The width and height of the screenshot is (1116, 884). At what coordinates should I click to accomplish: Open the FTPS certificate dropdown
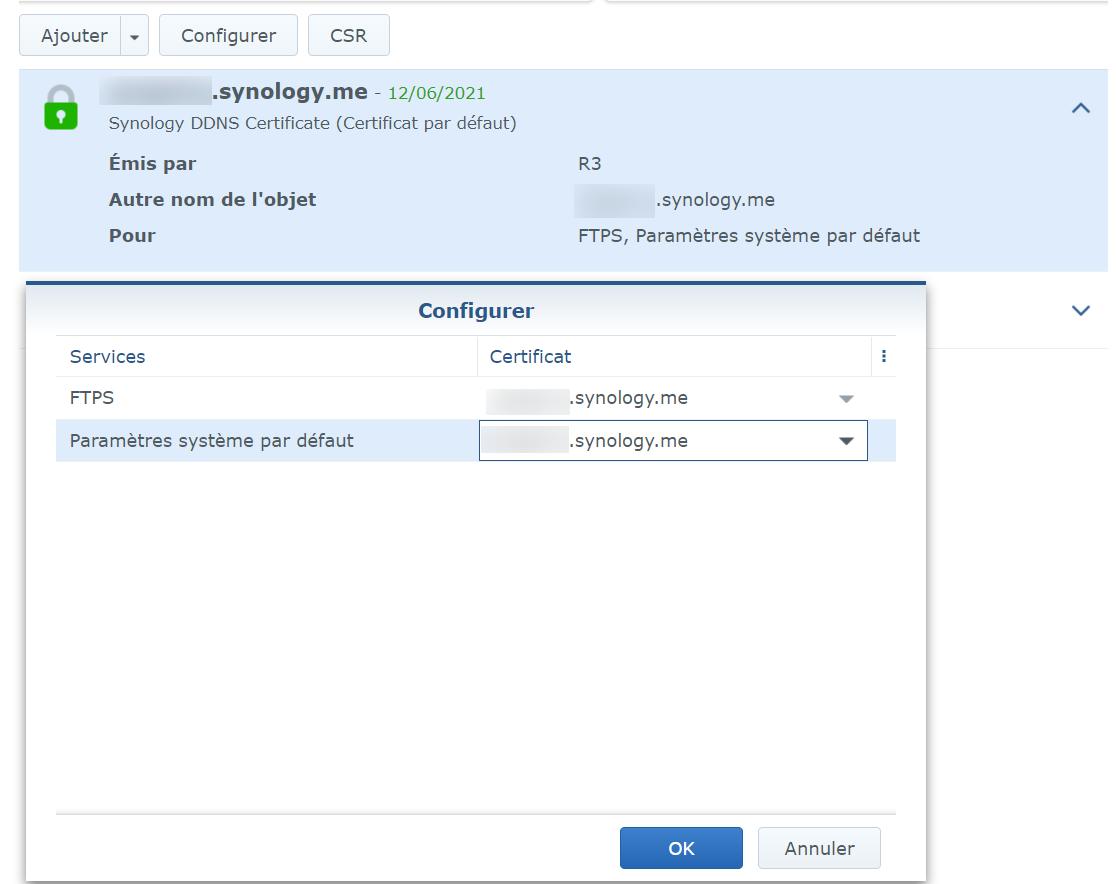[x=846, y=398]
